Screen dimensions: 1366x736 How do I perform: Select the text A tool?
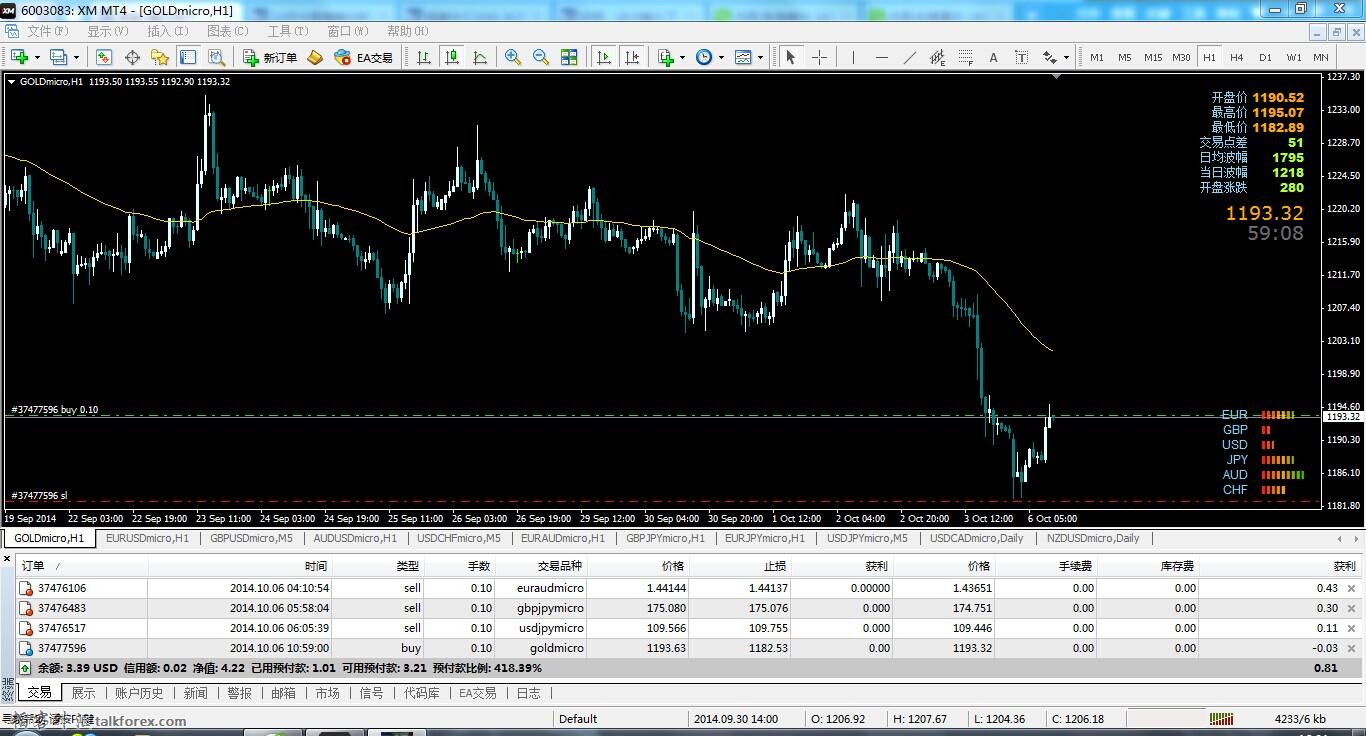coord(993,57)
